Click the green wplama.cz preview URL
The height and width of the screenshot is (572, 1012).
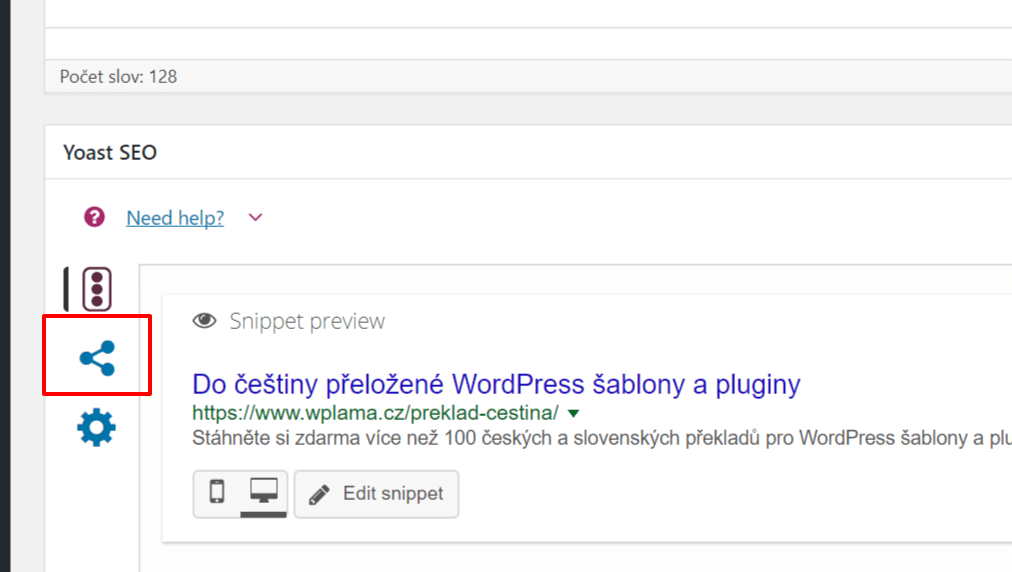coord(376,413)
